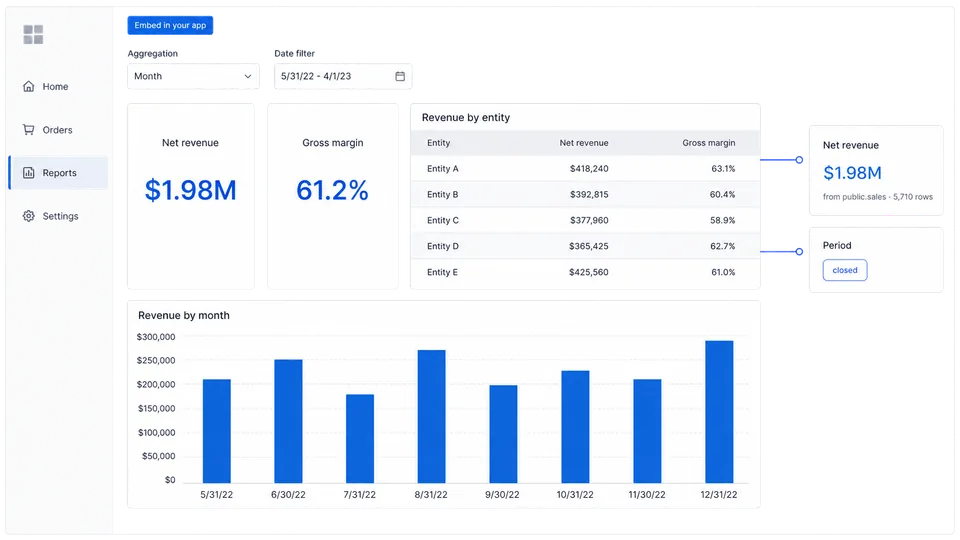960x540 pixels.
Task: Select the Entity C row label
Action: 443,220
